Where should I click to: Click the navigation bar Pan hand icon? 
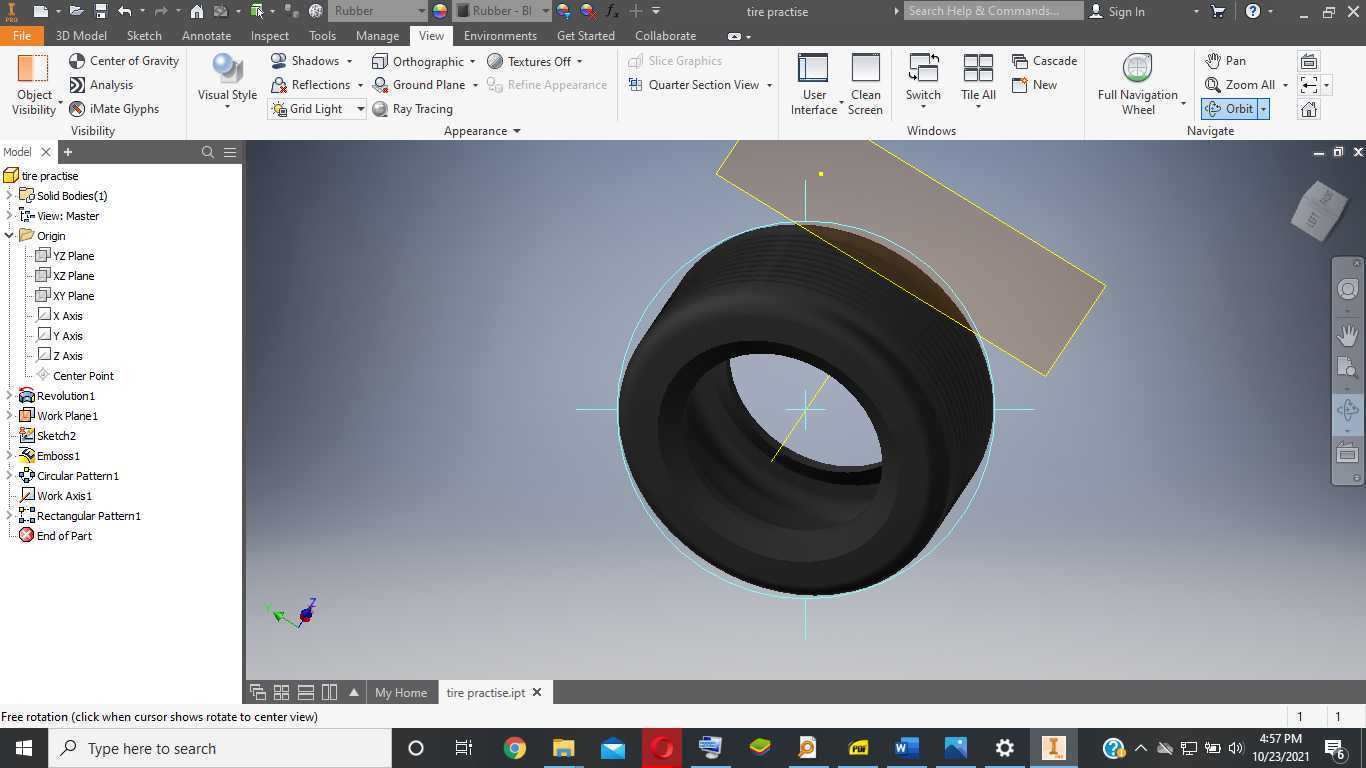(x=1348, y=334)
